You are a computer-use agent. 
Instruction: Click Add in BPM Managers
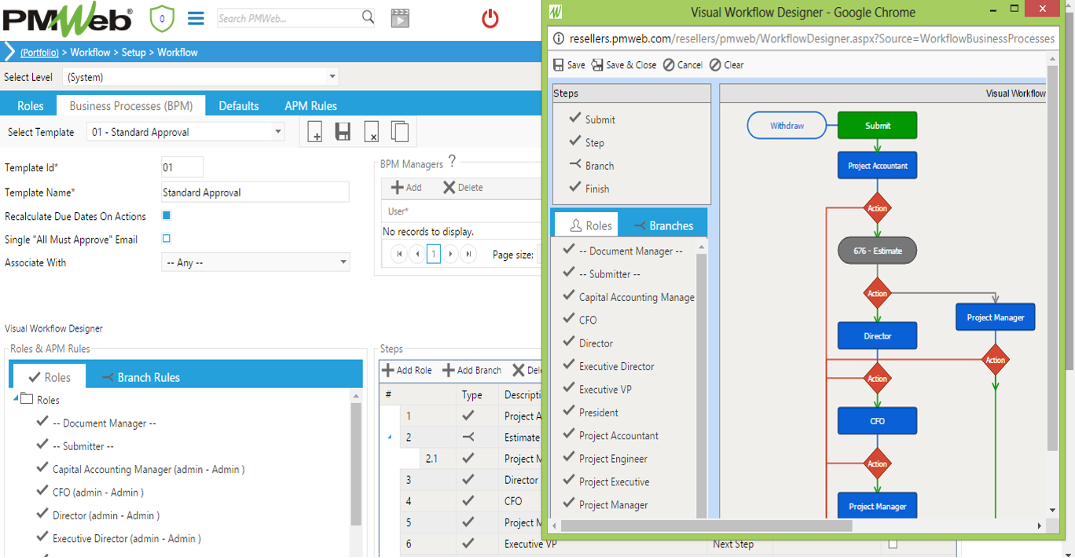(406, 187)
